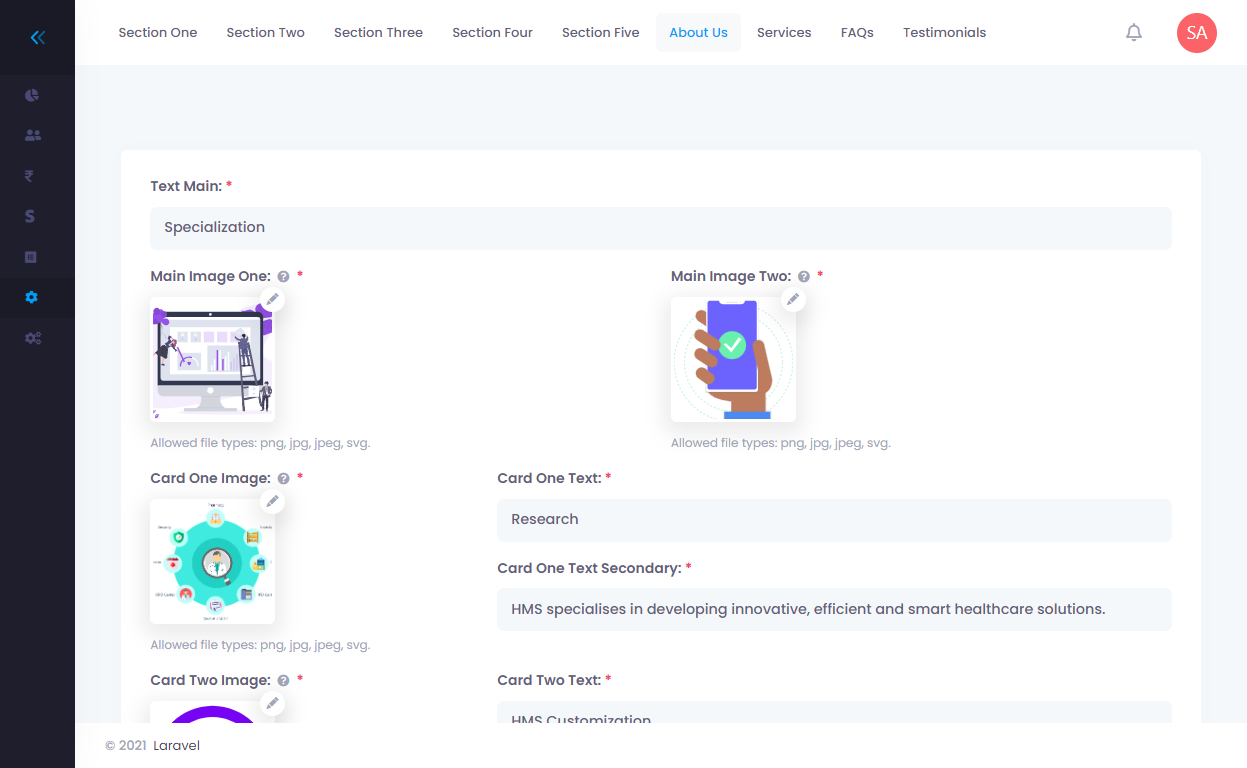
Task: Open the dashboard pie chart icon
Action: click(32, 95)
